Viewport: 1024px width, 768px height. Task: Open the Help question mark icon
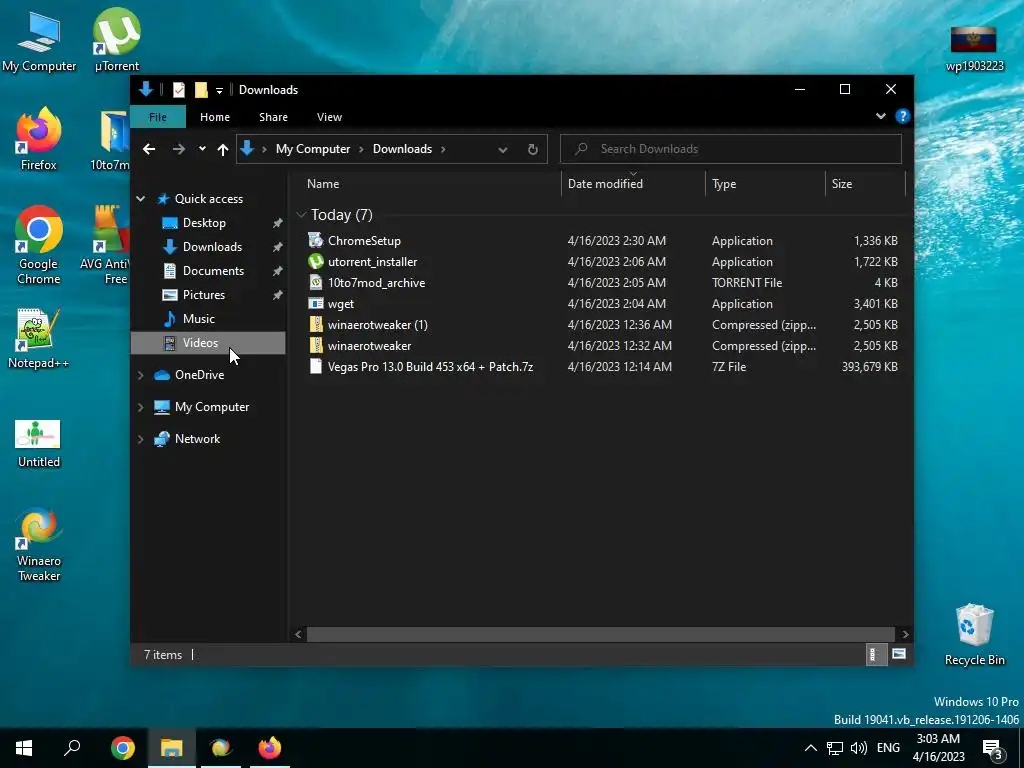[x=903, y=116]
